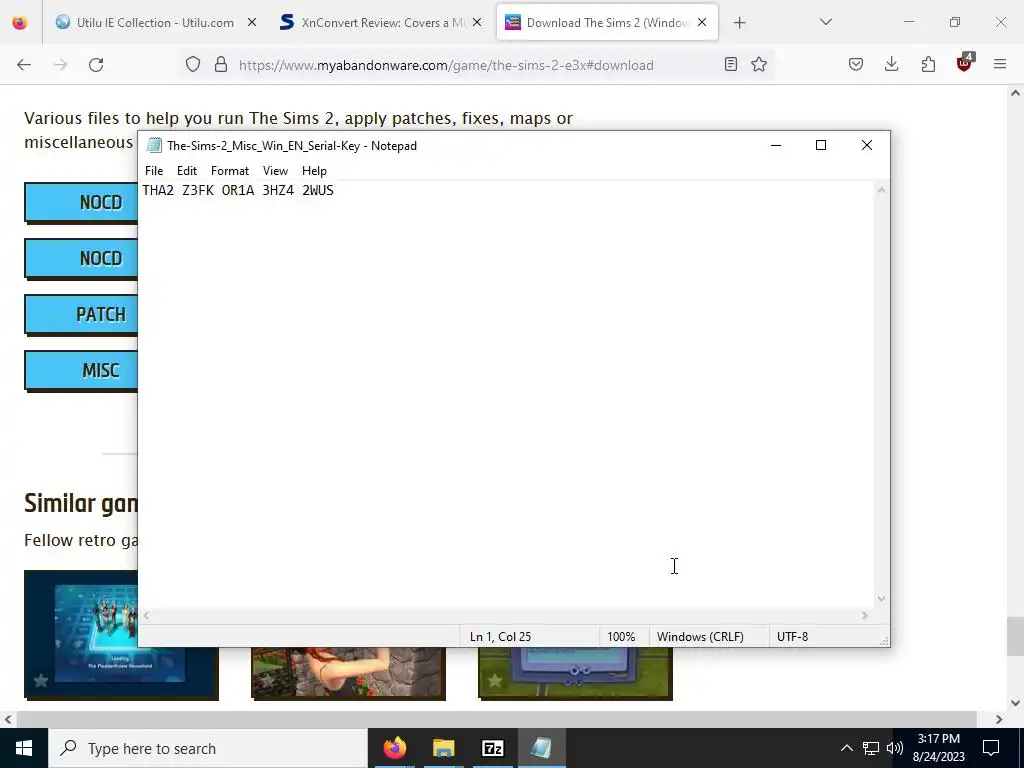Viewport: 1024px width, 768px height.
Task: Go forward in Firefox
Action: [x=60, y=65]
